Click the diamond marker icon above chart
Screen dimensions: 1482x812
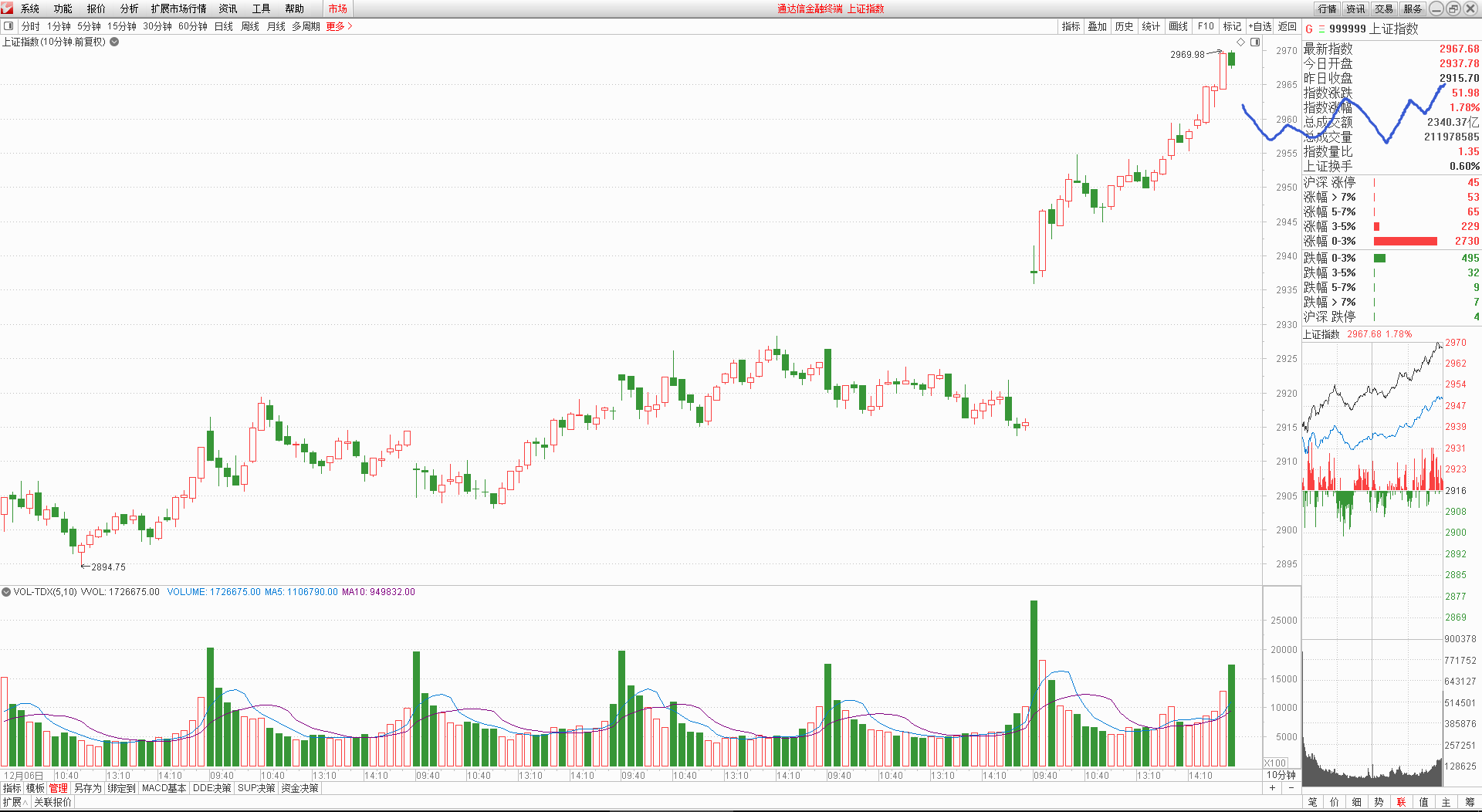point(1241,42)
